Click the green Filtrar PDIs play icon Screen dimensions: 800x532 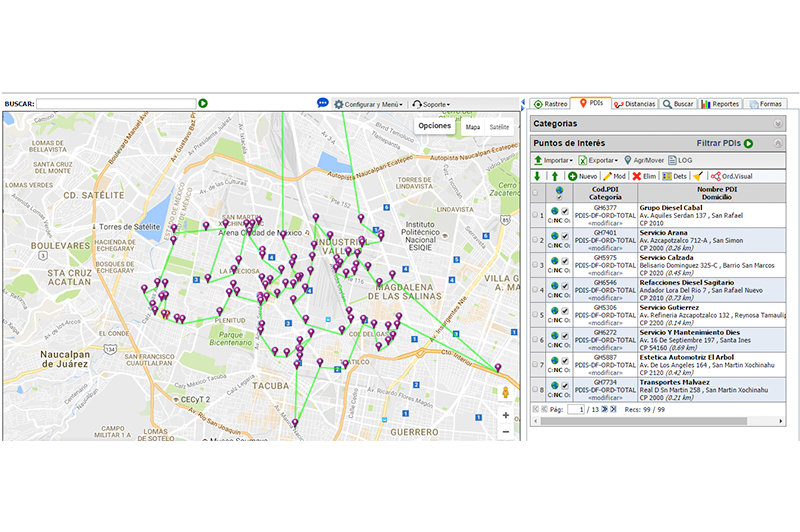click(x=748, y=143)
